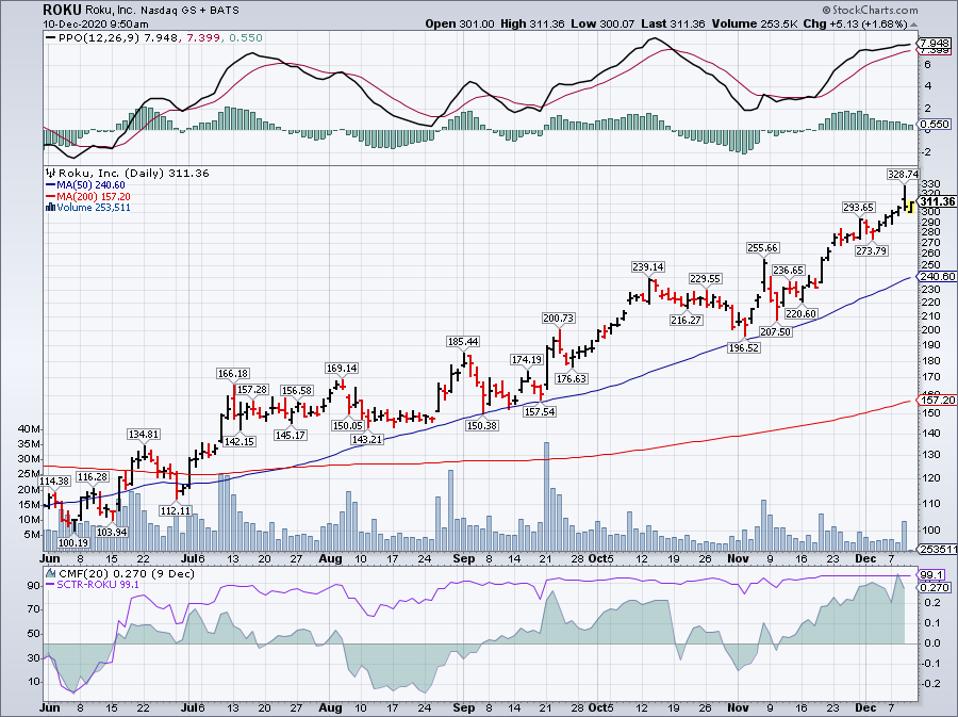The height and width of the screenshot is (717, 958).
Task: Click the 185.44 price label
Action: click(463, 341)
